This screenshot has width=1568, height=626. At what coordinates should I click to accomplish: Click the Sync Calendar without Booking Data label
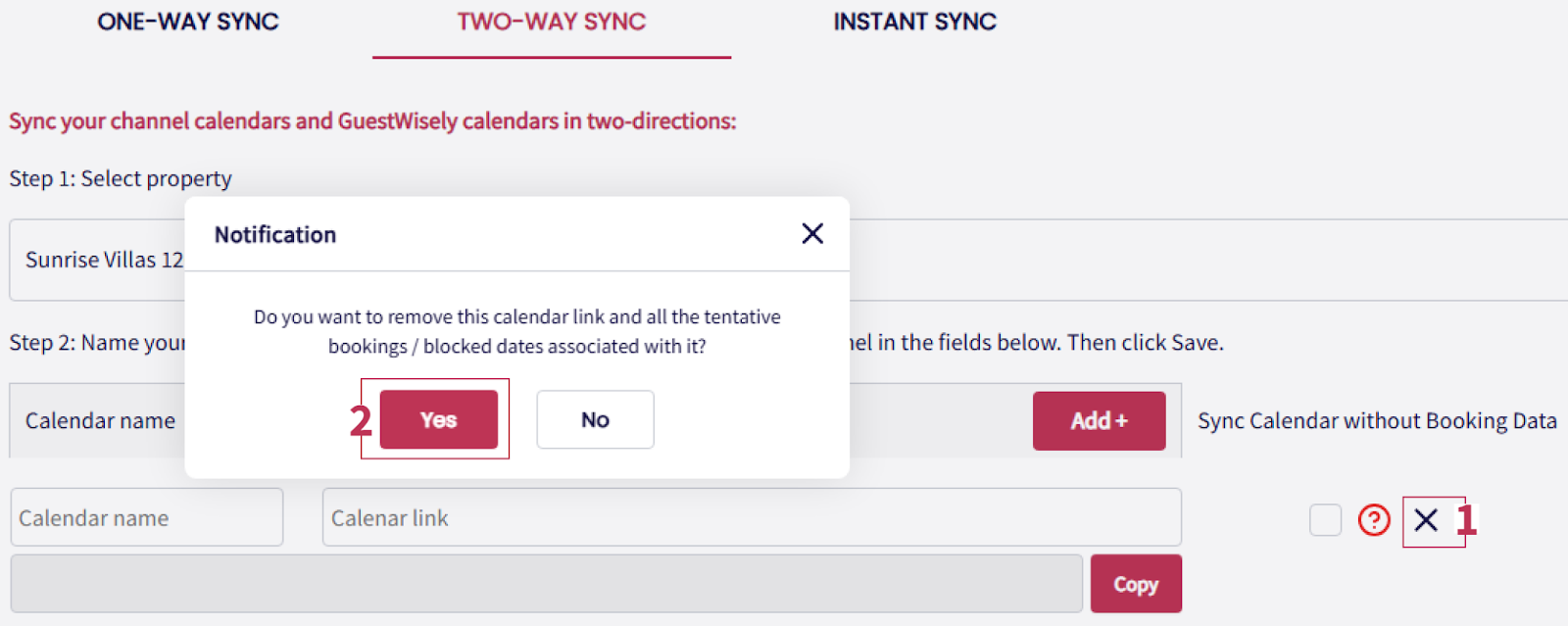pyautogui.click(x=1377, y=421)
